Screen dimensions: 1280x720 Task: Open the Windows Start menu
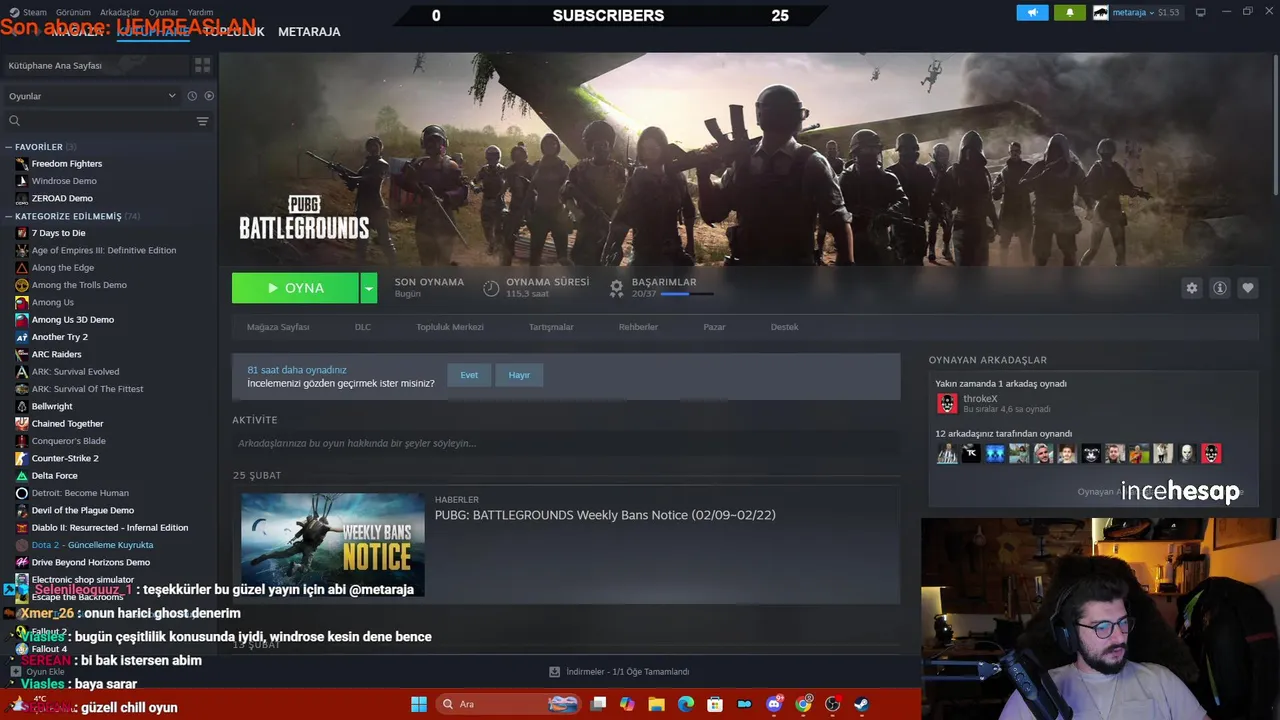419,704
